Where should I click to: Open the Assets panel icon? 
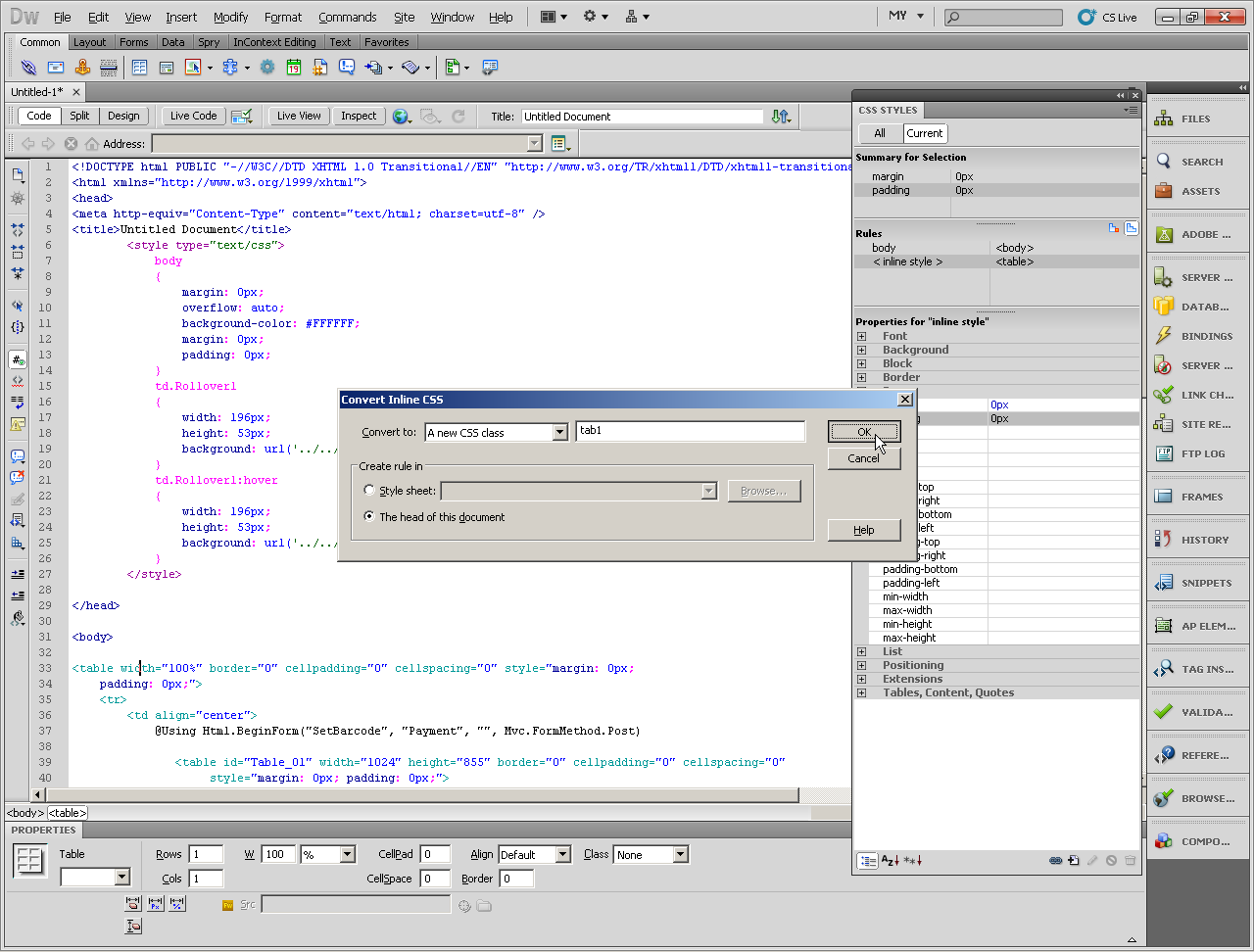click(1164, 191)
